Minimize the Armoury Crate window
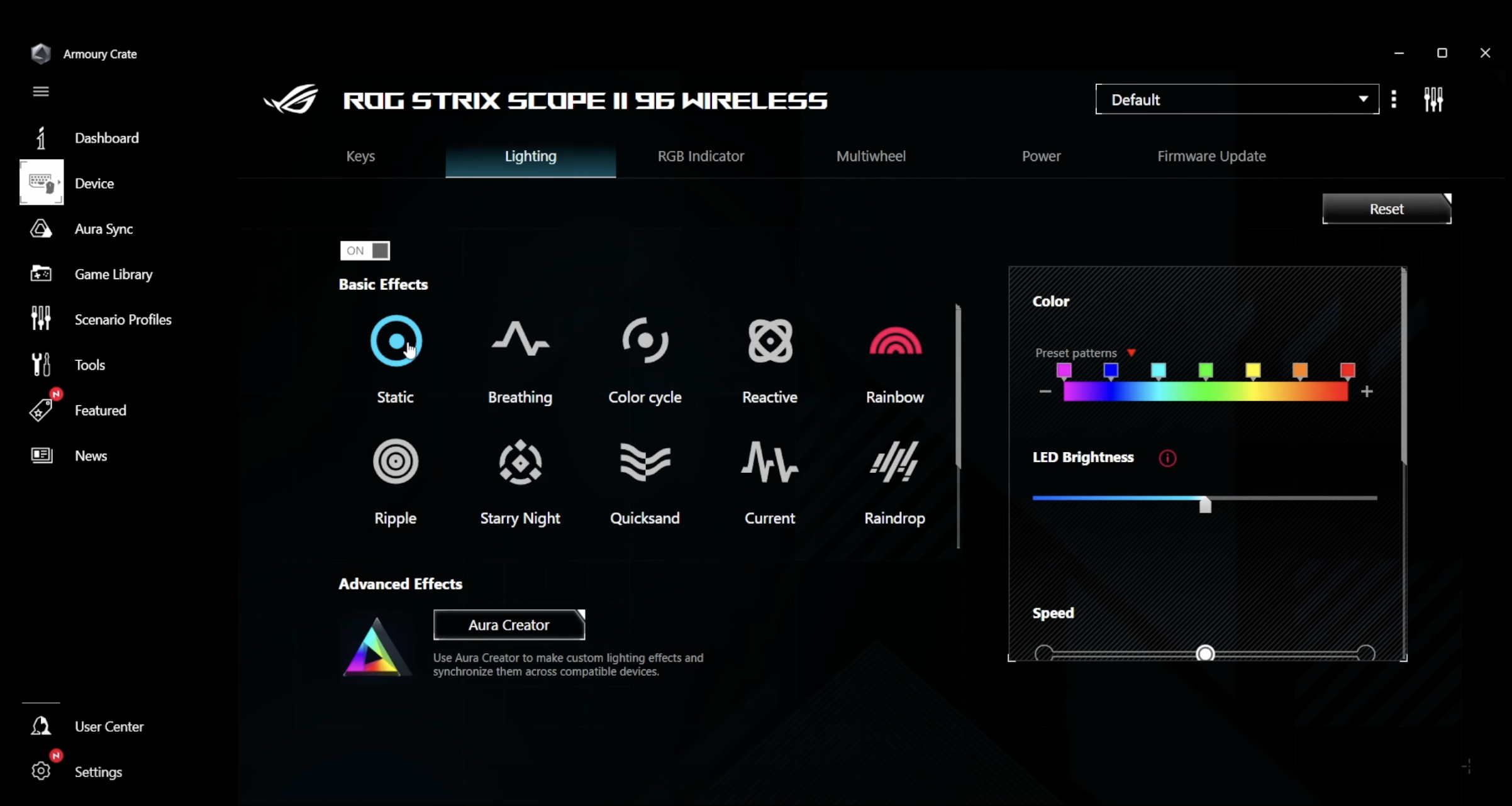This screenshot has width=1512, height=806. tap(1399, 53)
